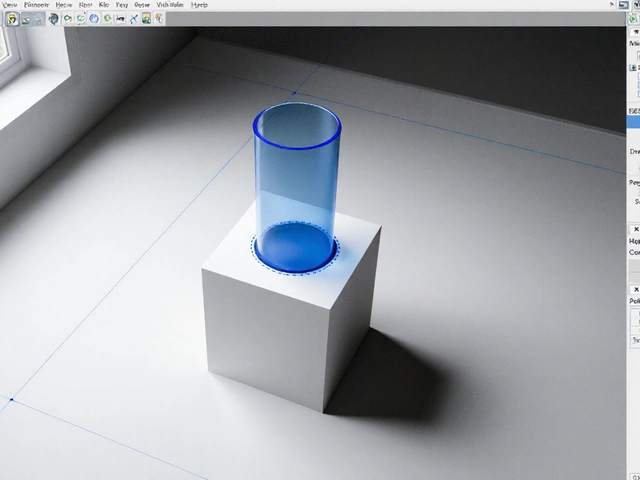Click the second toolbar icon beside the highlighted one

(x=25, y=18)
